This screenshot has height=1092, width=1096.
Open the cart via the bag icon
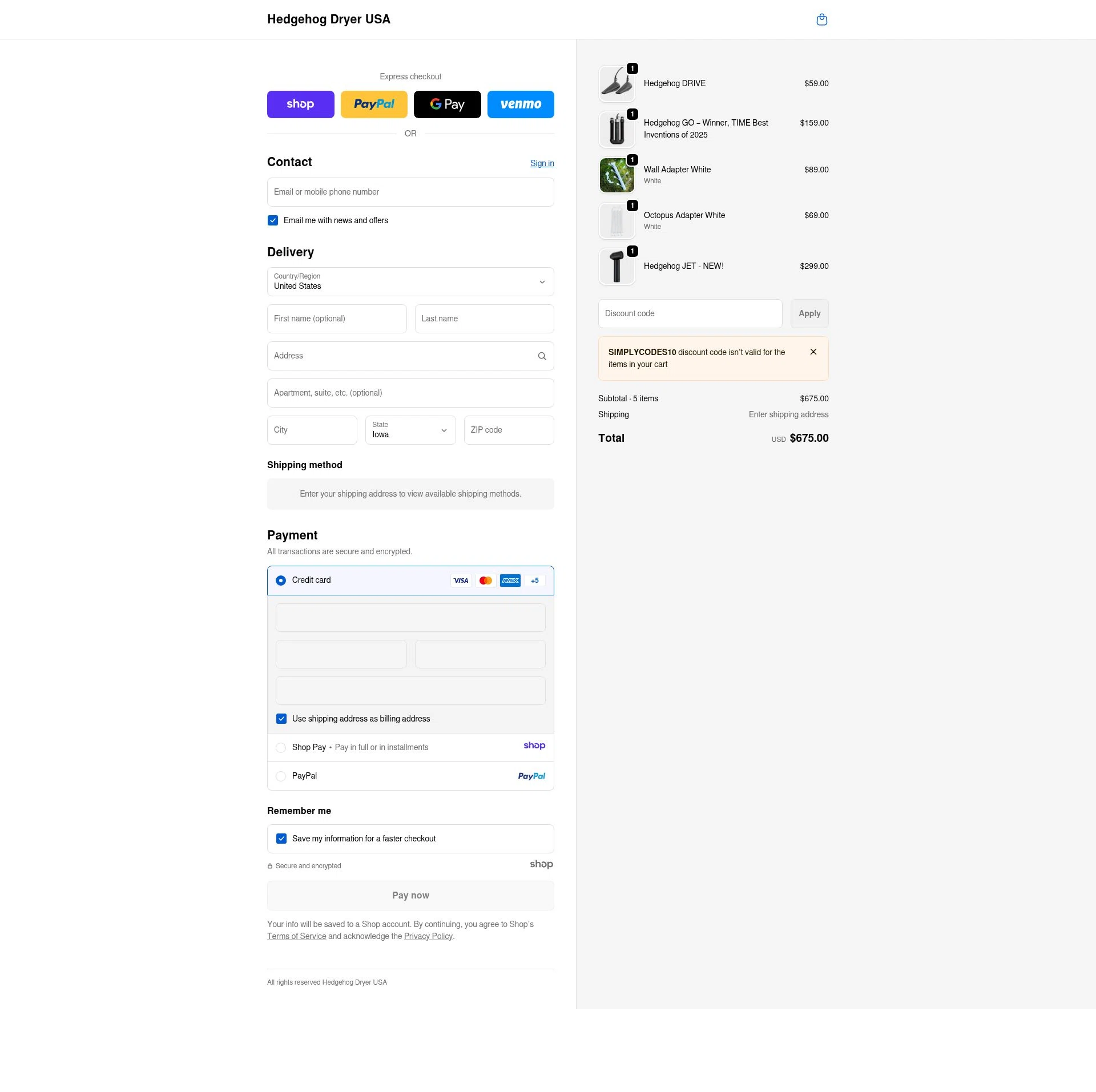click(x=822, y=19)
